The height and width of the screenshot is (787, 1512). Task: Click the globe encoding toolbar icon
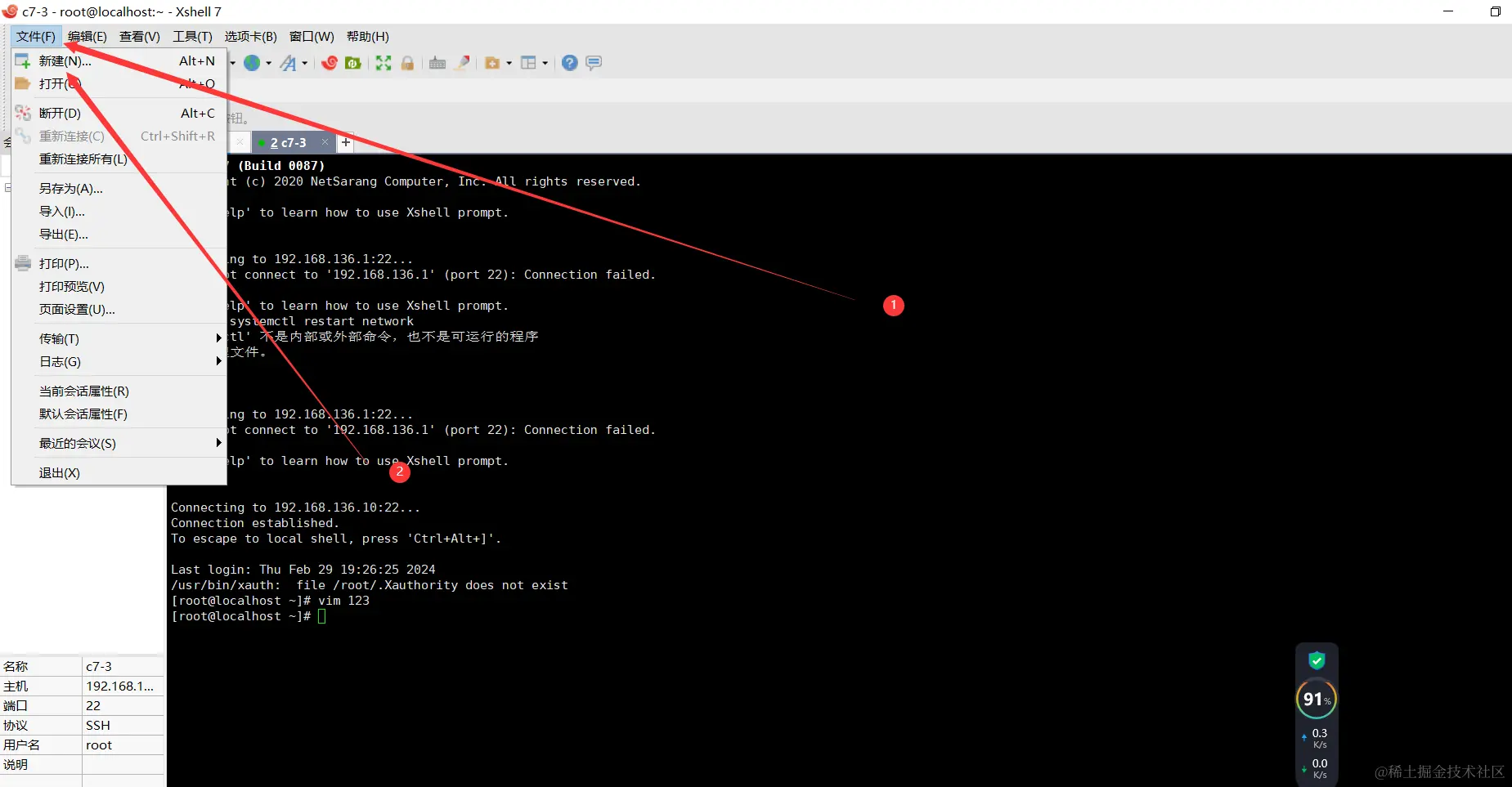tap(252, 63)
